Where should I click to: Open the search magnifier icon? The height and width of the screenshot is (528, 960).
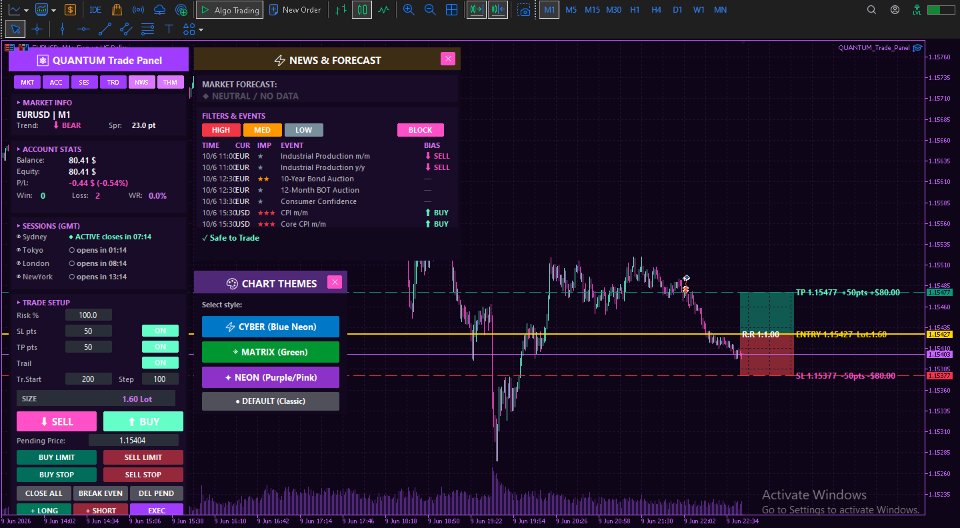pyautogui.click(x=871, y=10)
